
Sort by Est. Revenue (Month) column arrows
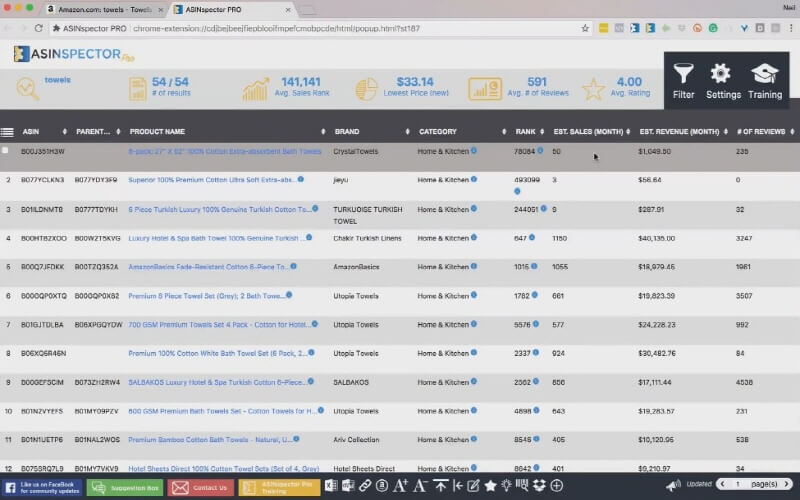pos(726,132)
